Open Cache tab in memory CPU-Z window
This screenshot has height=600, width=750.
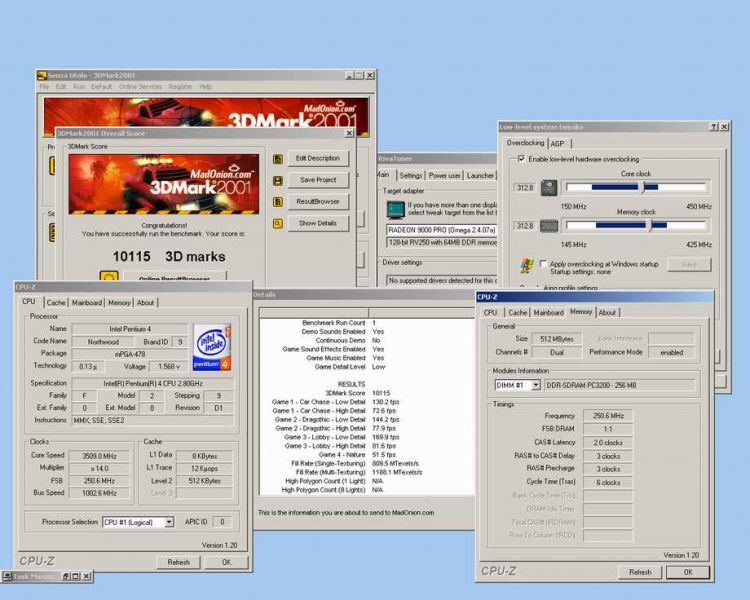click(x=518, y=312)
